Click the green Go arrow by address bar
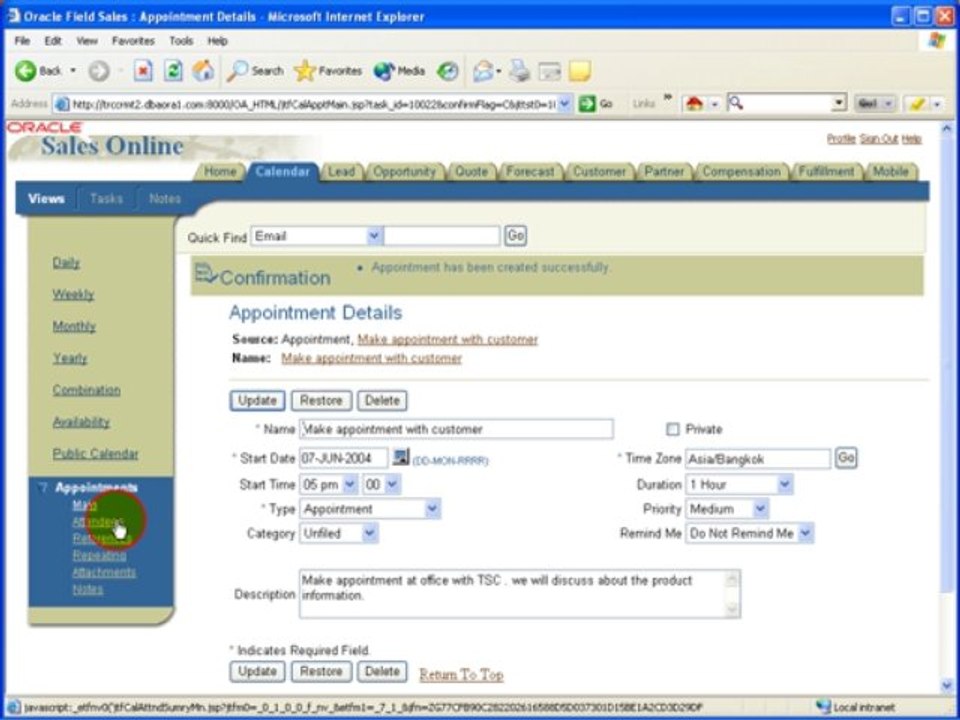This screenshot has height=720, width=960. 587,104
